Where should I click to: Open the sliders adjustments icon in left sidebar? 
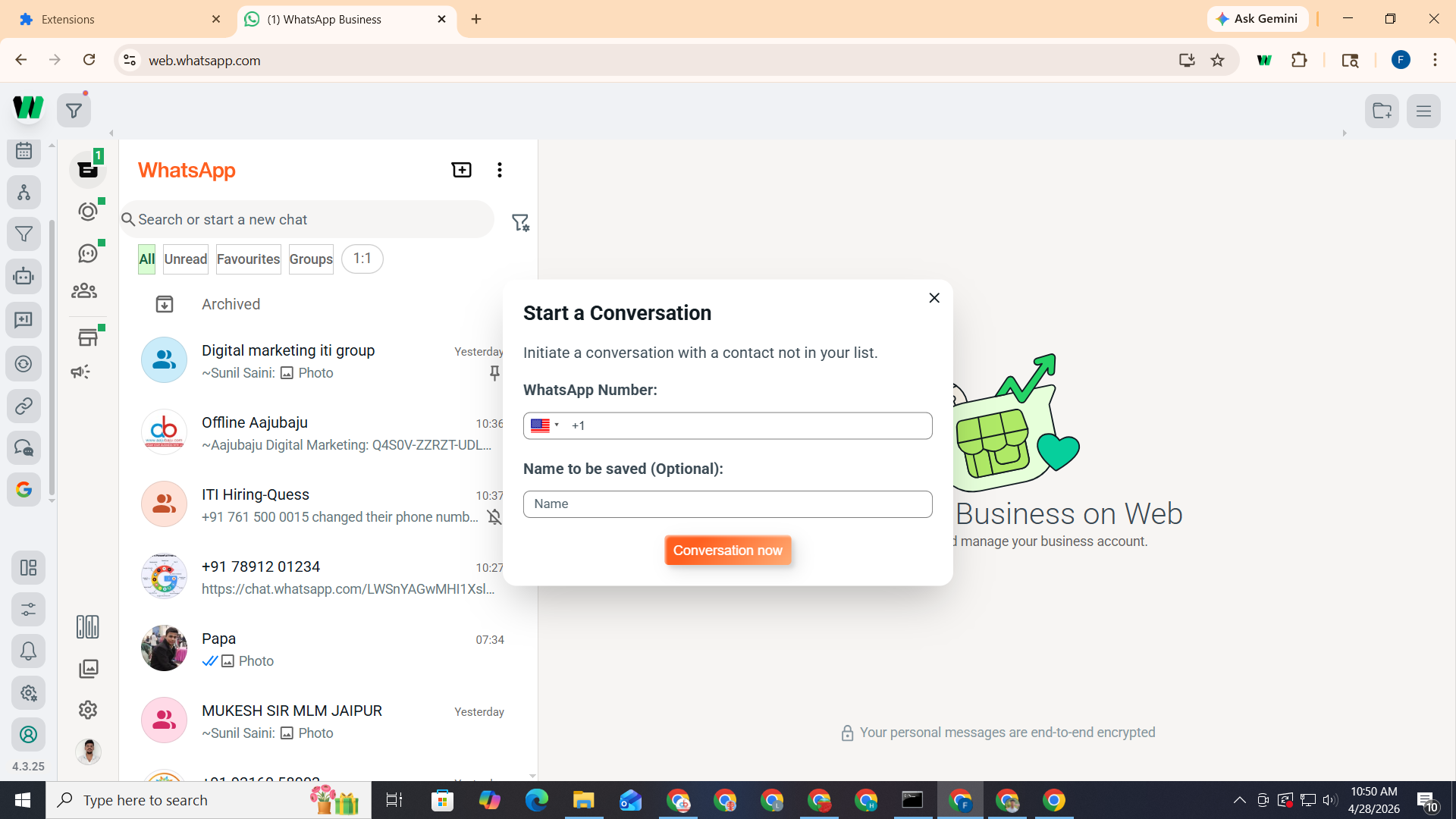click(28, 609)
